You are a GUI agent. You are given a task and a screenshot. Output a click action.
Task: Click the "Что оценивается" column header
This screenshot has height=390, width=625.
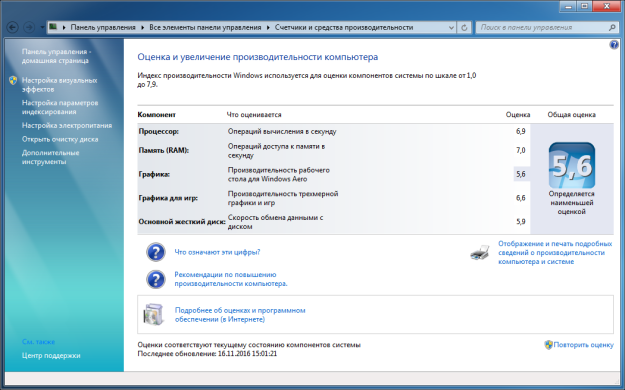pos(254,114)
